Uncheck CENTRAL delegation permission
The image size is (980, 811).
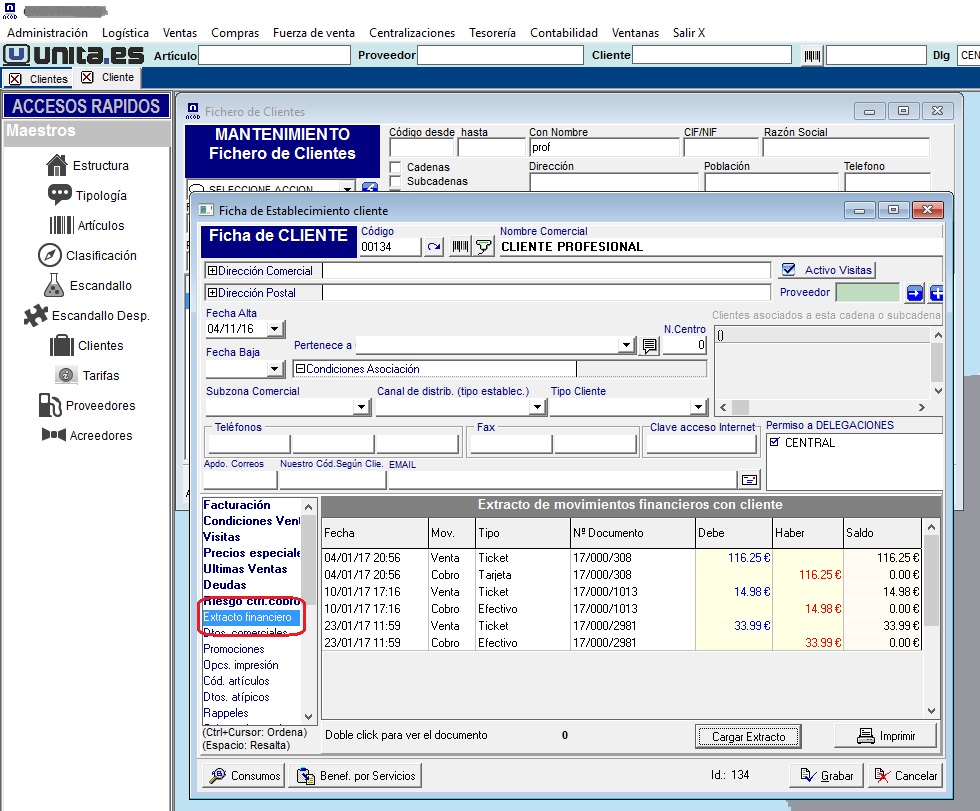point(773,442)
